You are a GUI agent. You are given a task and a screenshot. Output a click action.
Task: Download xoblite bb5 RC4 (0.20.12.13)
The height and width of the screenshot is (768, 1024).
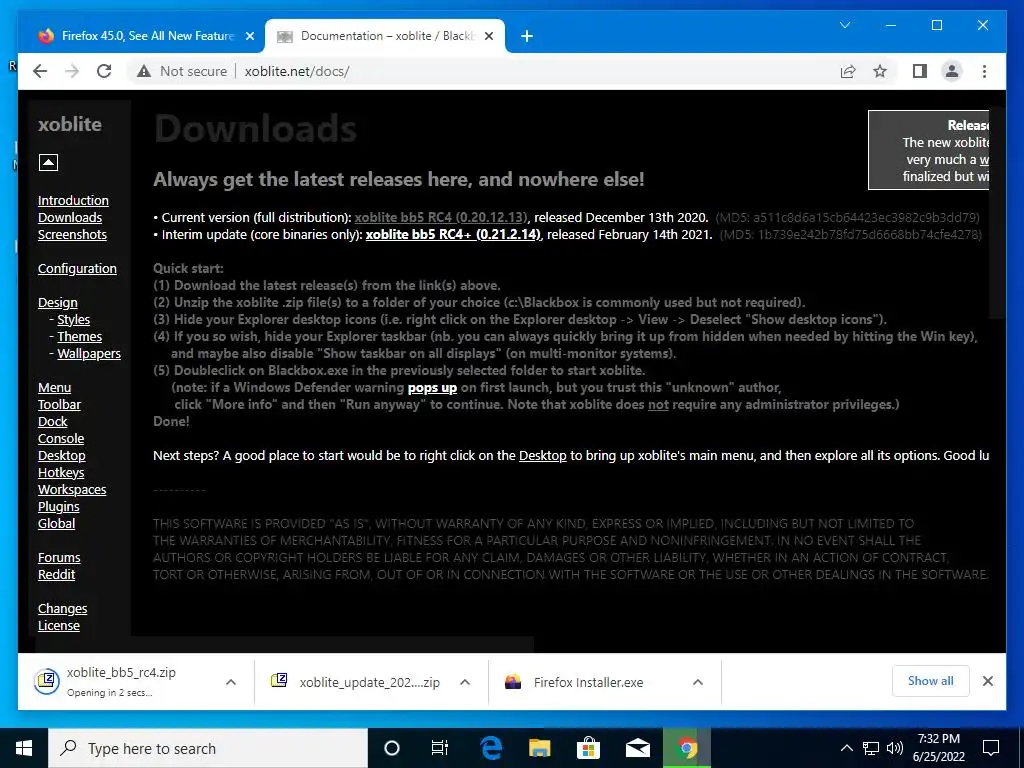point(441,217)
